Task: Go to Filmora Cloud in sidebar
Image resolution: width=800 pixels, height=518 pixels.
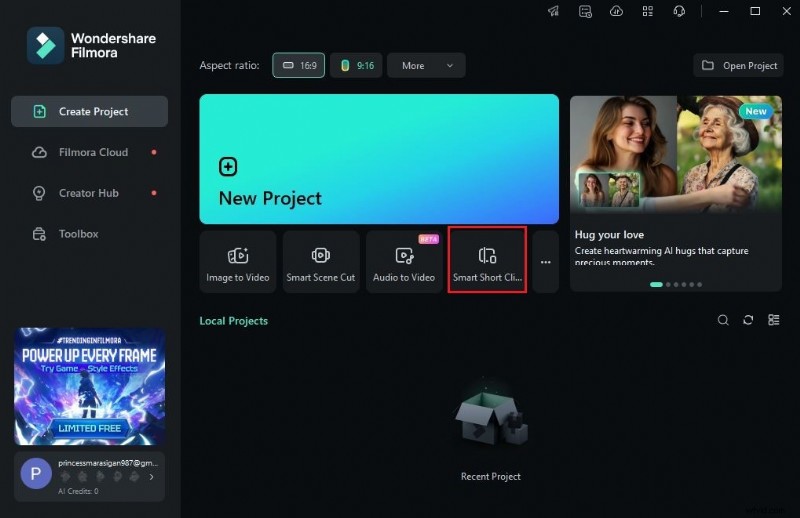Action: 92,152
